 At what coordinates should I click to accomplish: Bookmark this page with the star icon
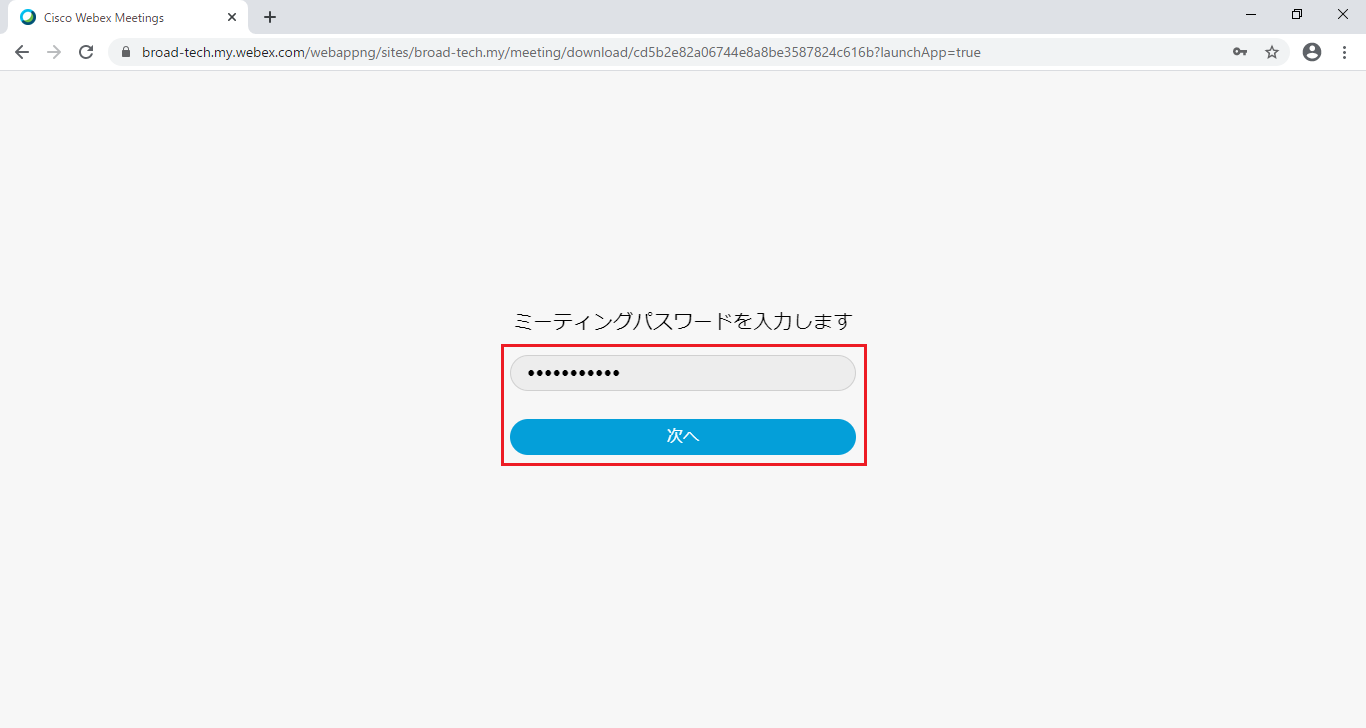(x=1272, y=52)
